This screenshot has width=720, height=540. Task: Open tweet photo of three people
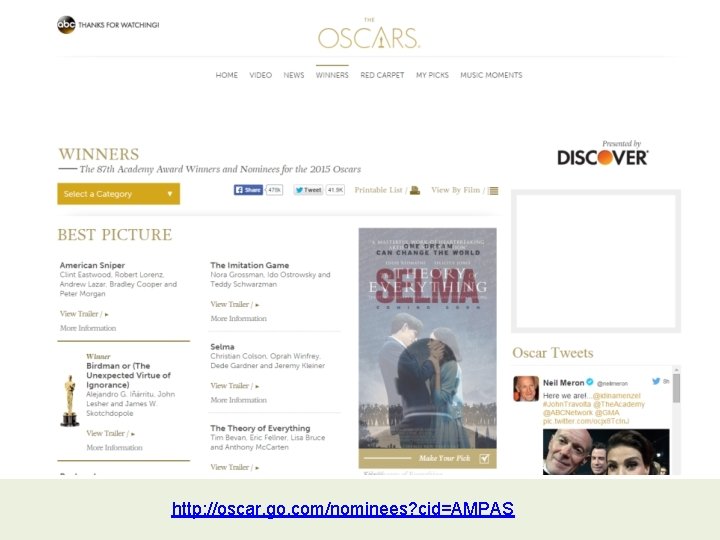coord(606,452)
